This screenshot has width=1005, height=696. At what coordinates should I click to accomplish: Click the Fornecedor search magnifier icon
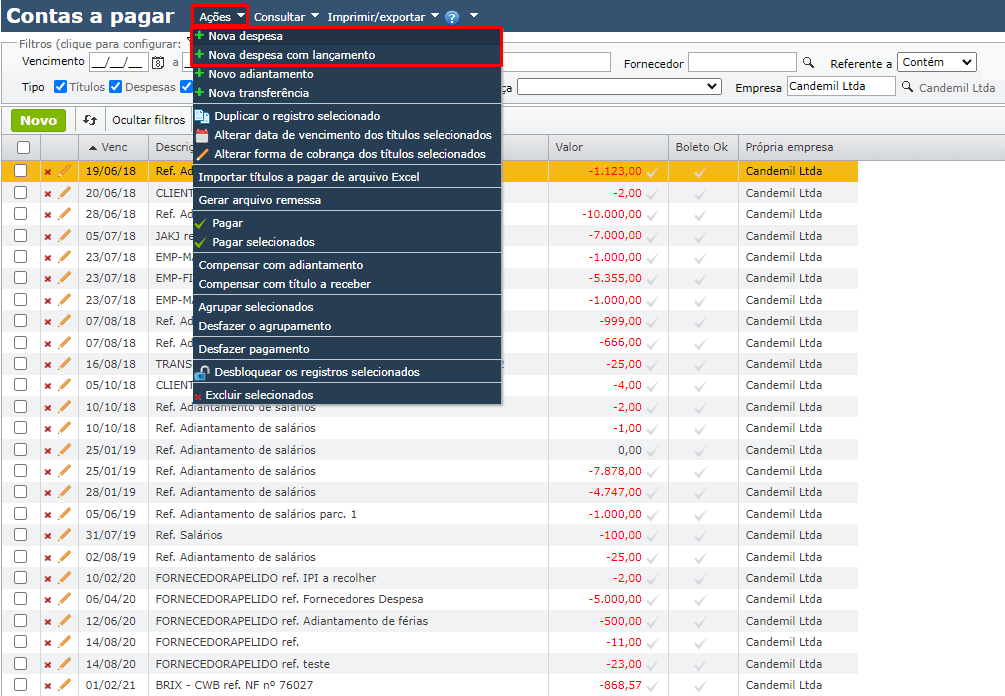pyautogui.click(x=809, y=63)
